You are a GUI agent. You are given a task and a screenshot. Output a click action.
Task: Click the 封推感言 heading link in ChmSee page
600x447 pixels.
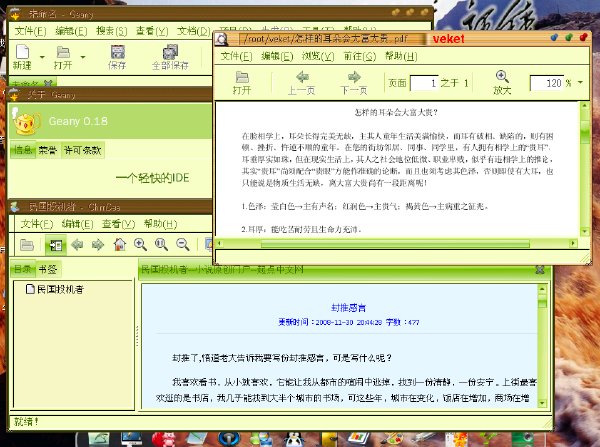[x=349, y=308]
